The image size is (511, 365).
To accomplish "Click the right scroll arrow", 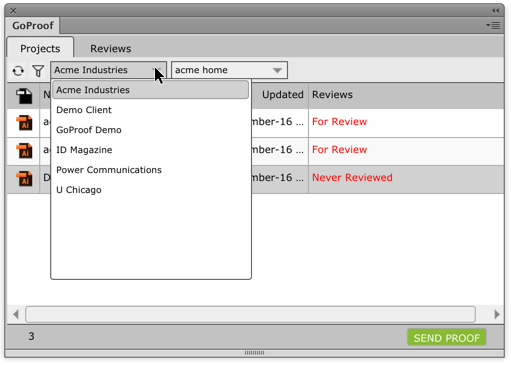I will coord(497,314).
